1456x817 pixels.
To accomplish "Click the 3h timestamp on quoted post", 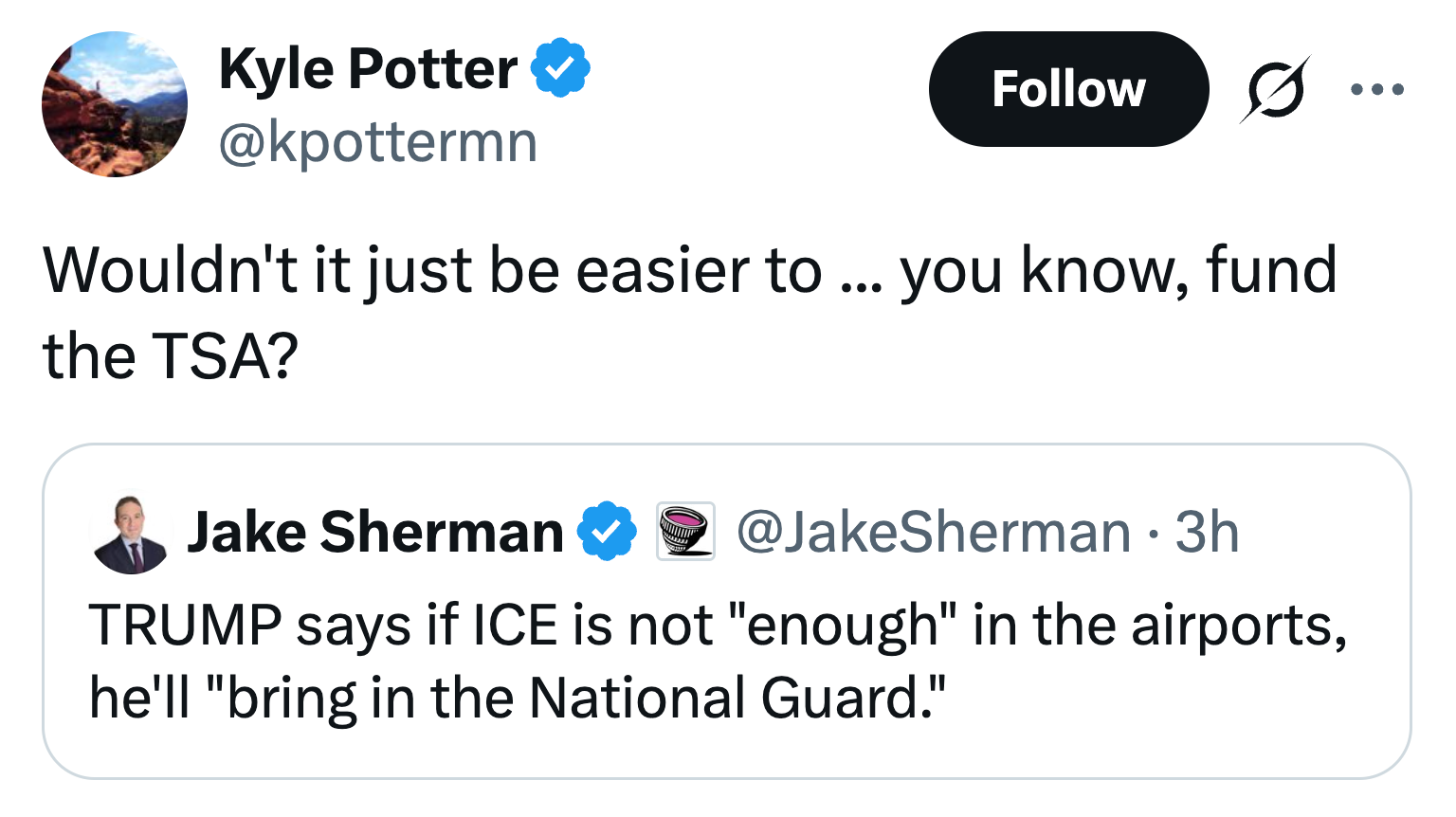I will (x=1207, y=532).
